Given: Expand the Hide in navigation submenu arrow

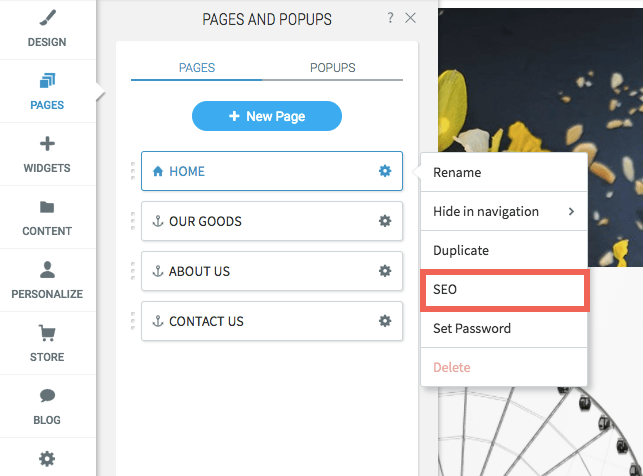Looking at the screenshot, I should 571,212.
